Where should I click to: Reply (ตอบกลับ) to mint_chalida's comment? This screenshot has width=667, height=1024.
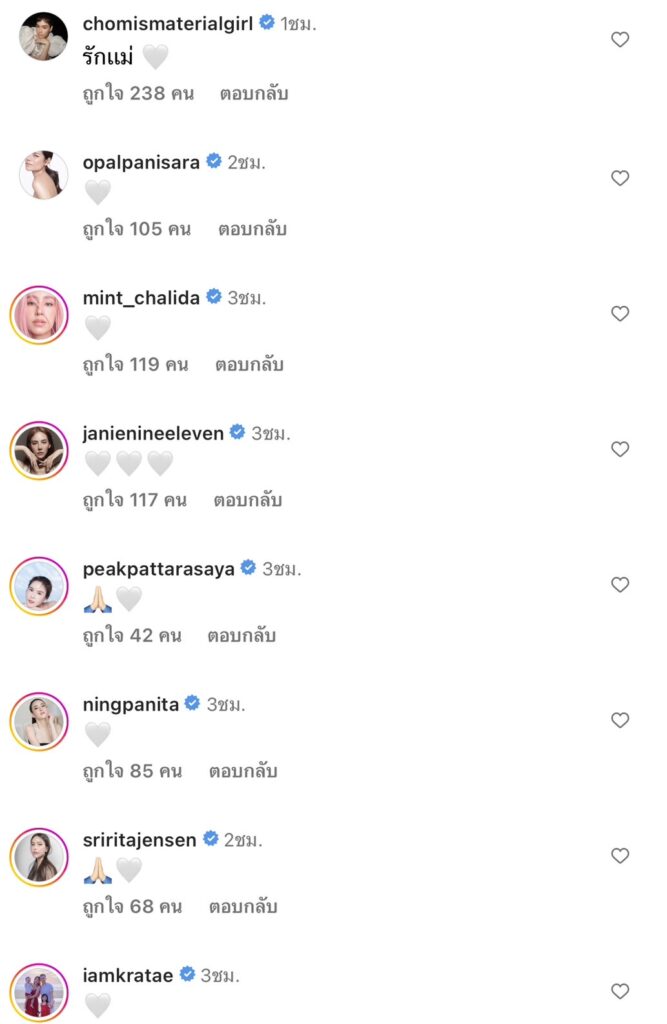[x=249, y=365]
